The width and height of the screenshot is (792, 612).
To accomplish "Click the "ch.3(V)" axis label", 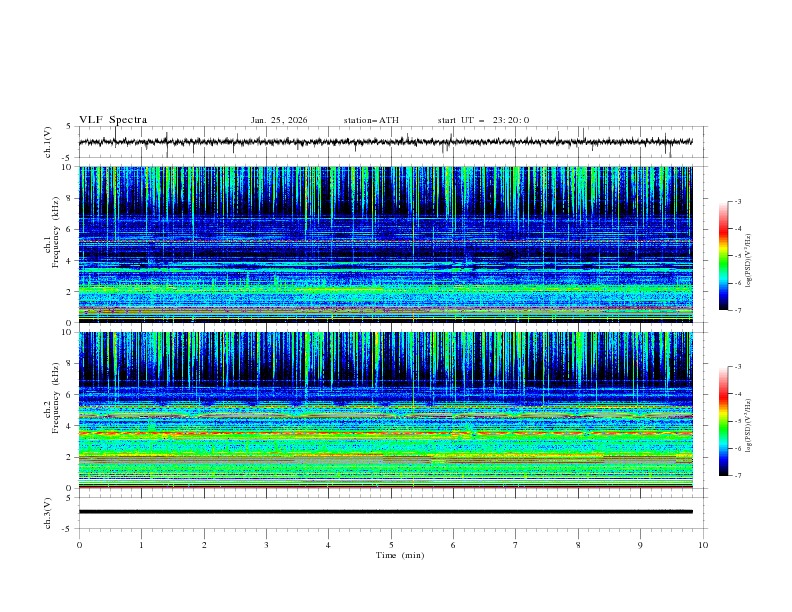I will point(48,513).
